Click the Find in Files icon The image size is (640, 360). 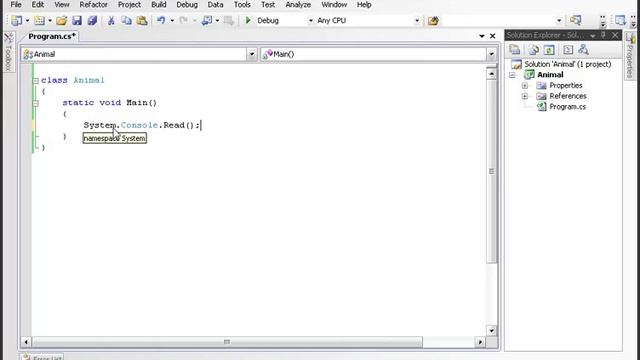tap(433, 20)
